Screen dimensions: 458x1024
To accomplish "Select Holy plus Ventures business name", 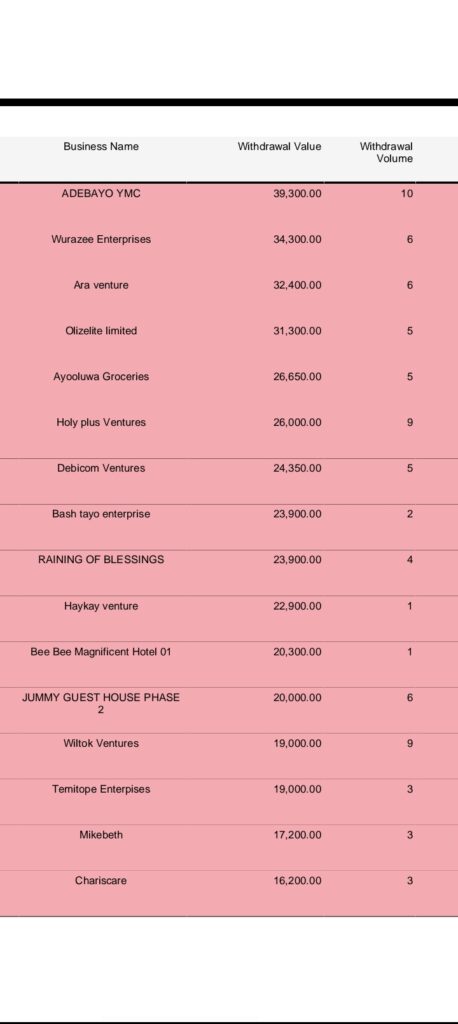I will 101,423.
